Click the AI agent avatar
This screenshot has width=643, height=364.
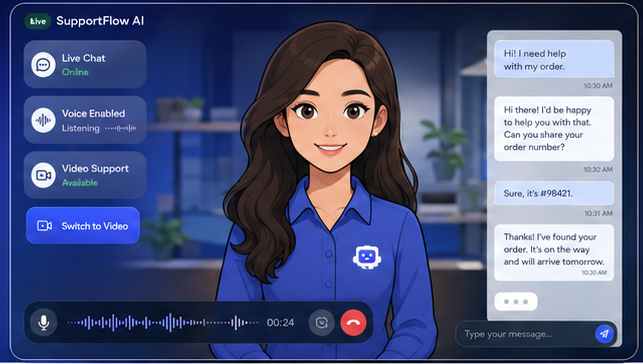(324, 189)
